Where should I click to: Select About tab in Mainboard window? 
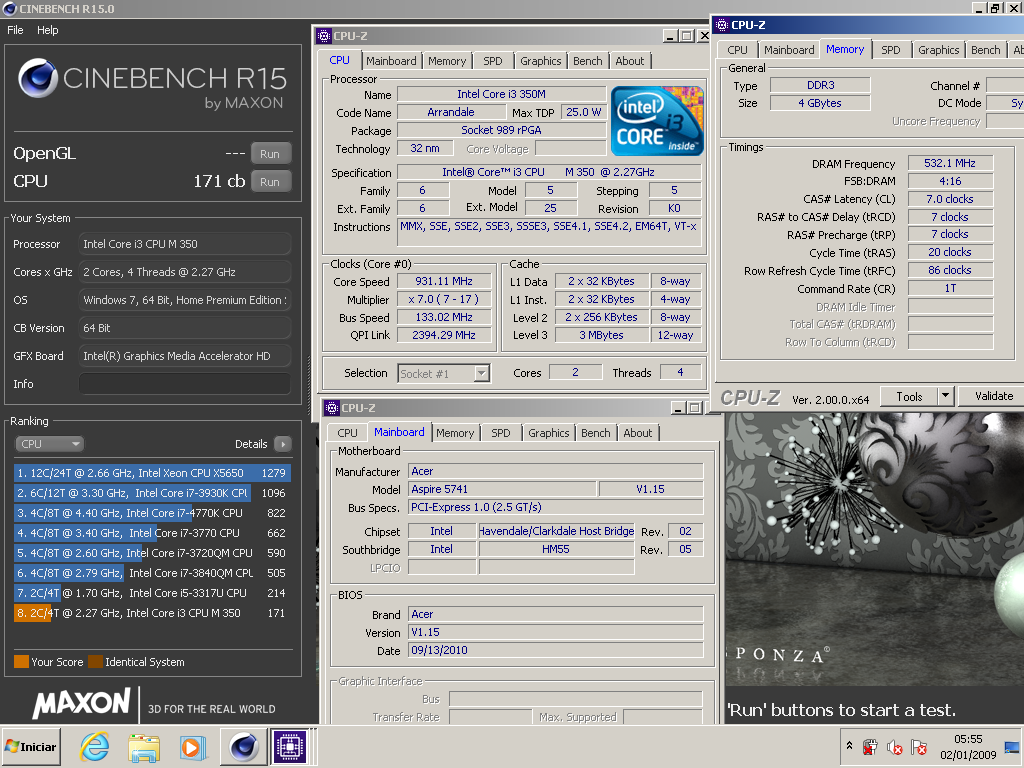(637, 433)
